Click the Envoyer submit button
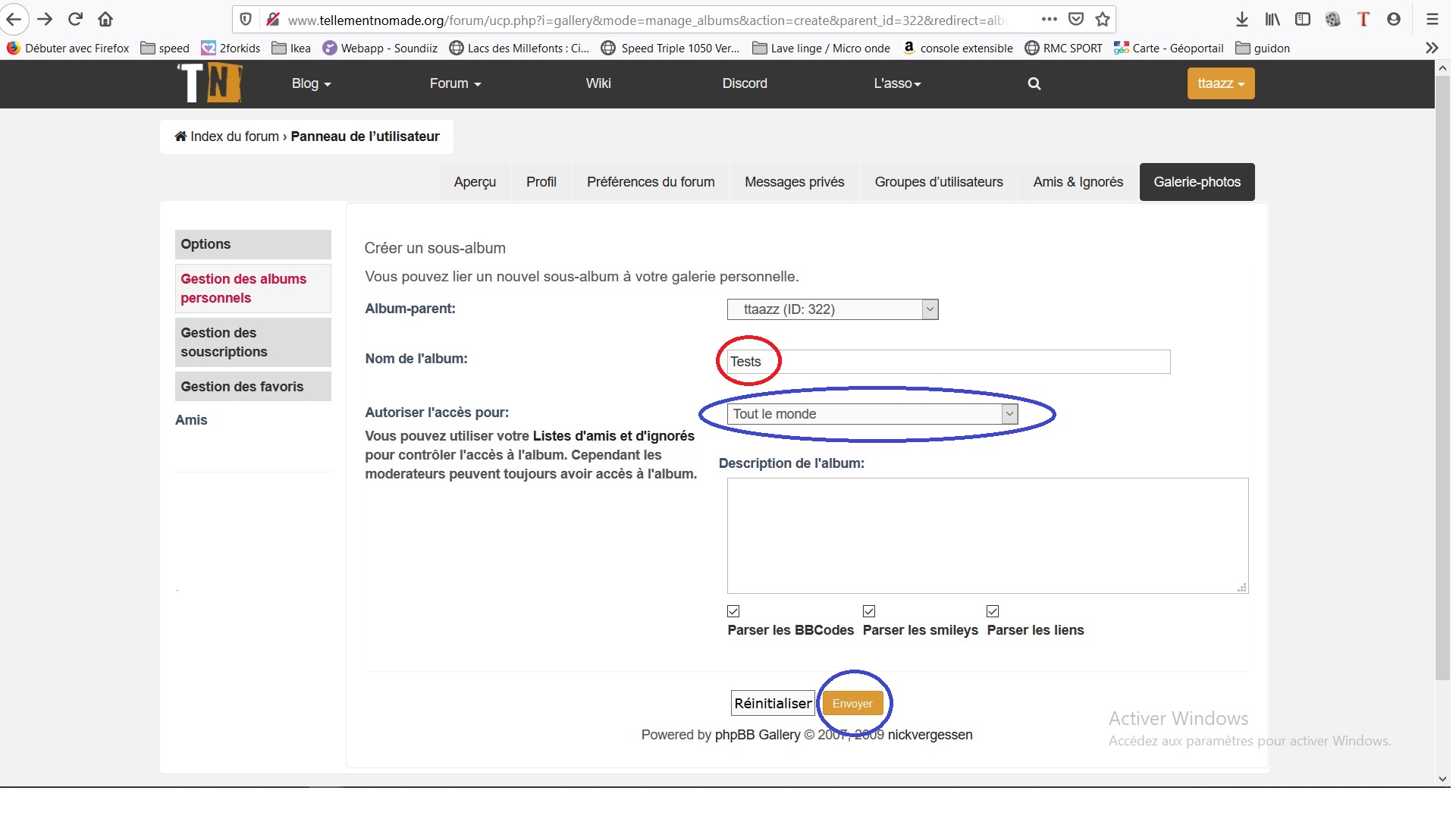 [x=852, y=704]
